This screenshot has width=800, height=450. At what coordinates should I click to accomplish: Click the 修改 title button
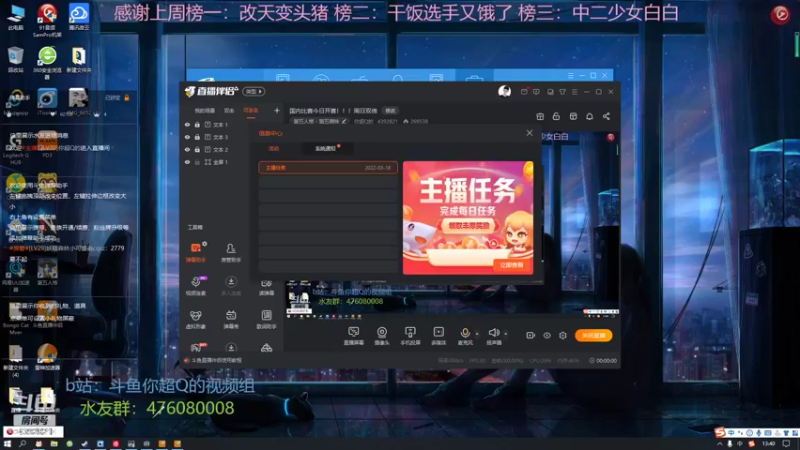(x=390, y=111)
